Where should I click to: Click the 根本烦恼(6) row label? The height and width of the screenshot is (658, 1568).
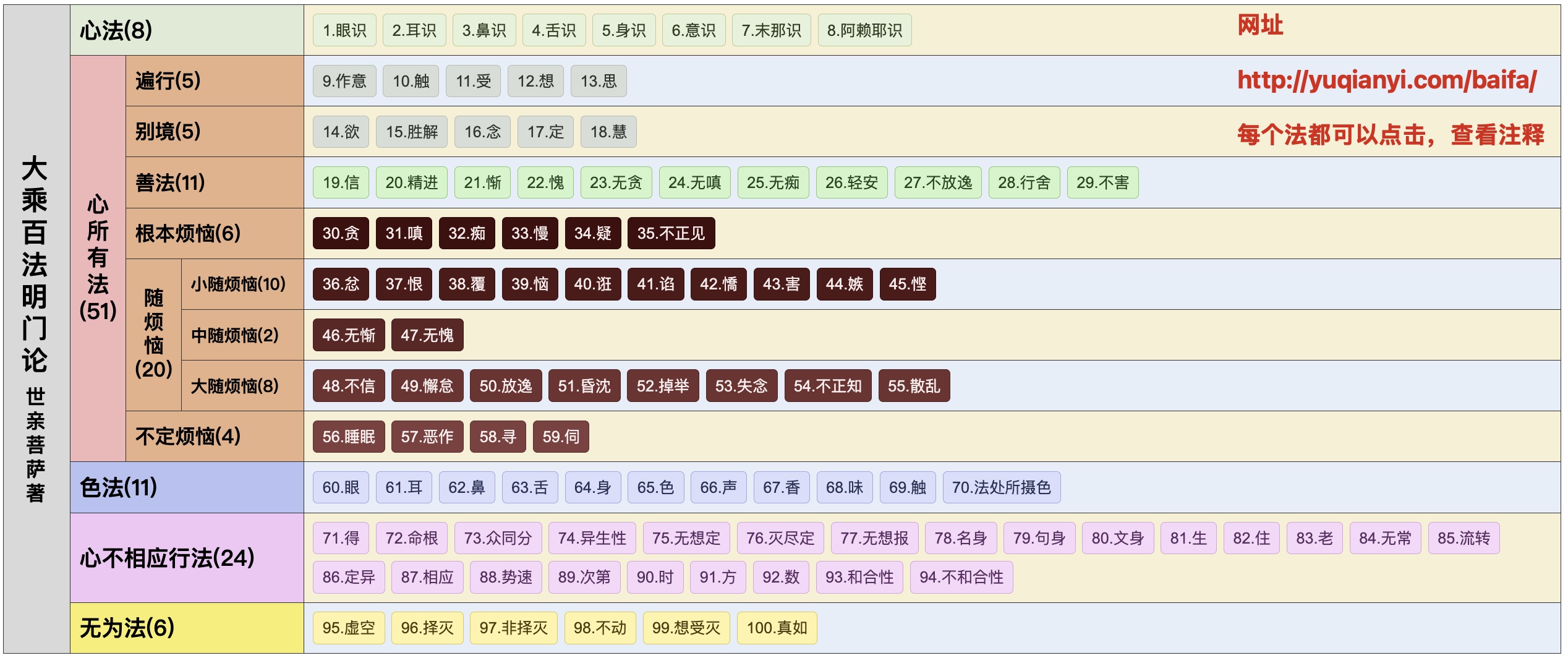(x=215, y=233)
